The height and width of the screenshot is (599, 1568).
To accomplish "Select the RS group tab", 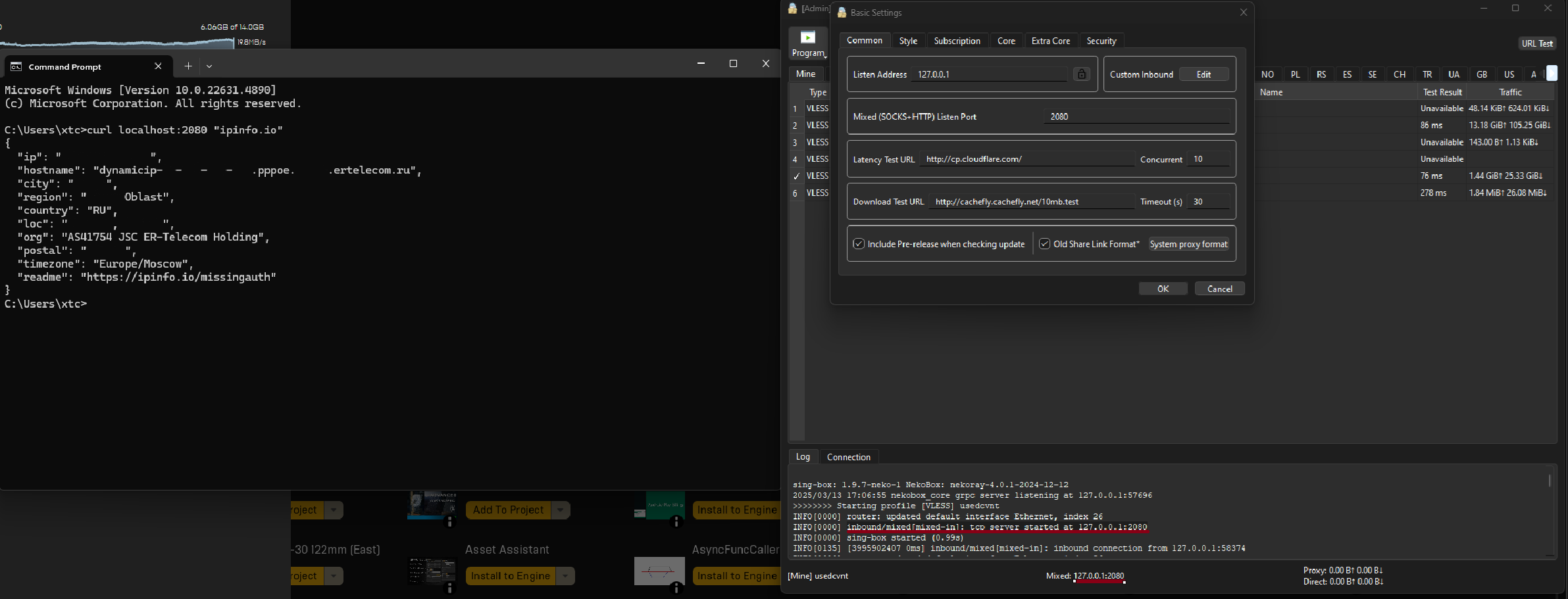I will 1321,74.
